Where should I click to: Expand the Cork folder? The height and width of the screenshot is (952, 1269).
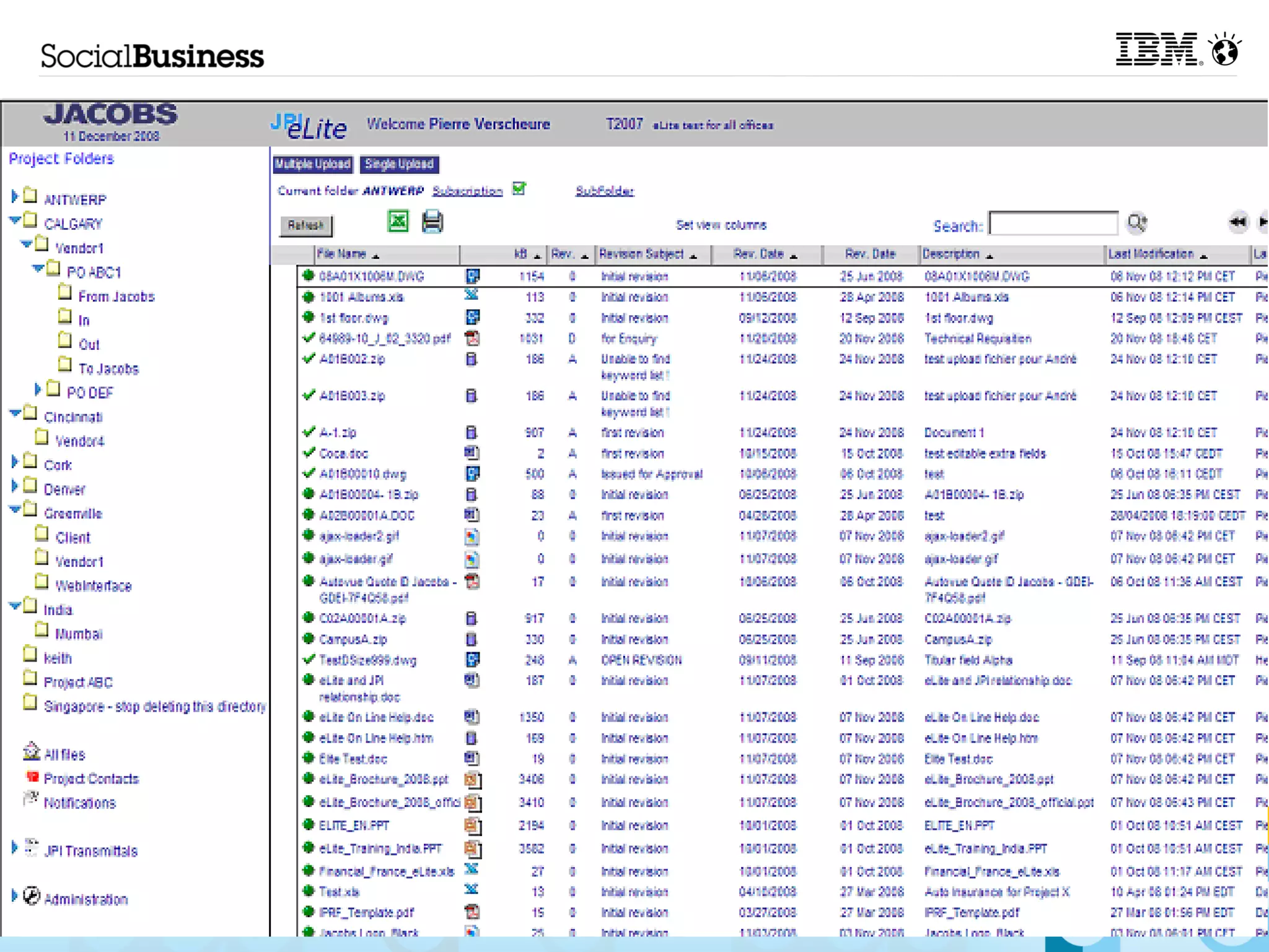(14, 461)
